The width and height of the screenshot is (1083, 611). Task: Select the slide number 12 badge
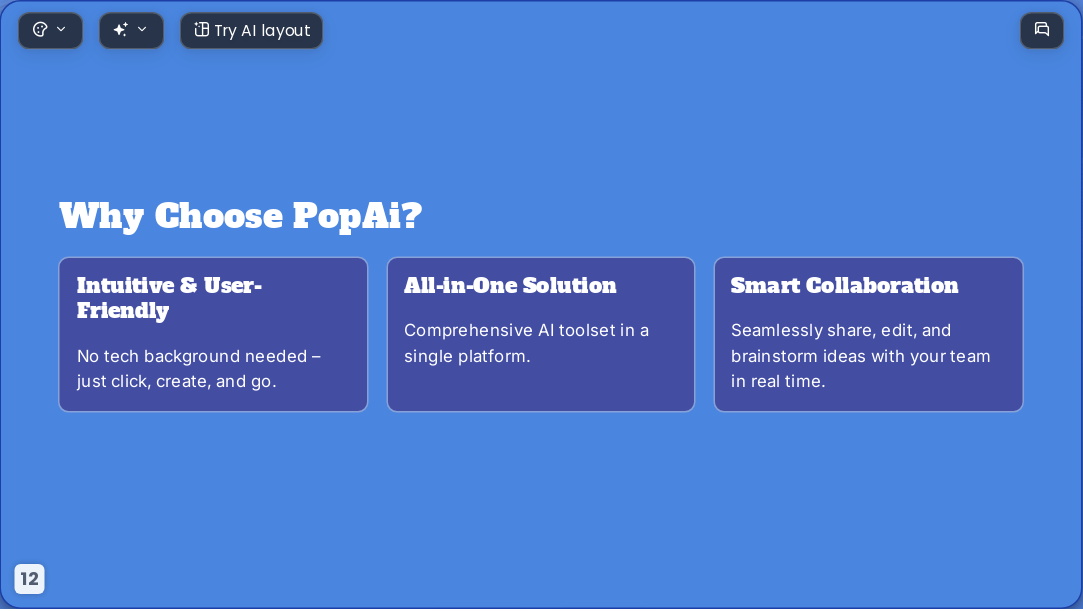point(30,579)
